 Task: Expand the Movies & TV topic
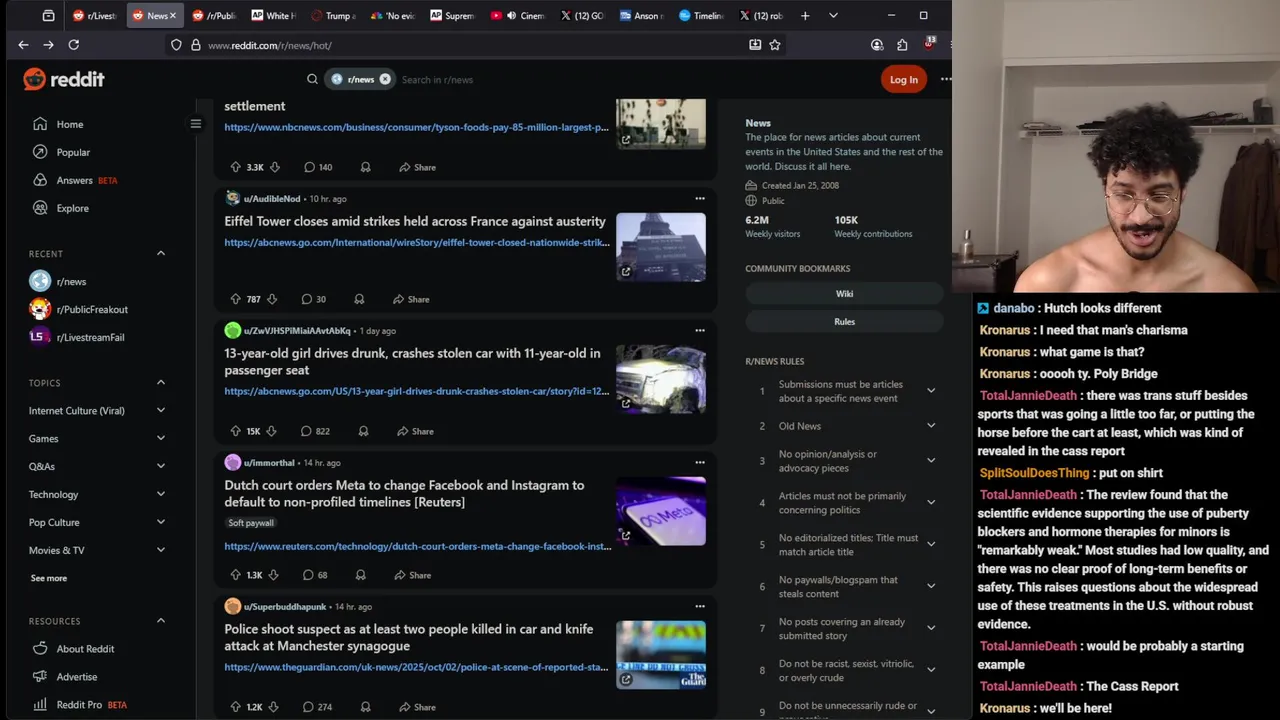161,550
